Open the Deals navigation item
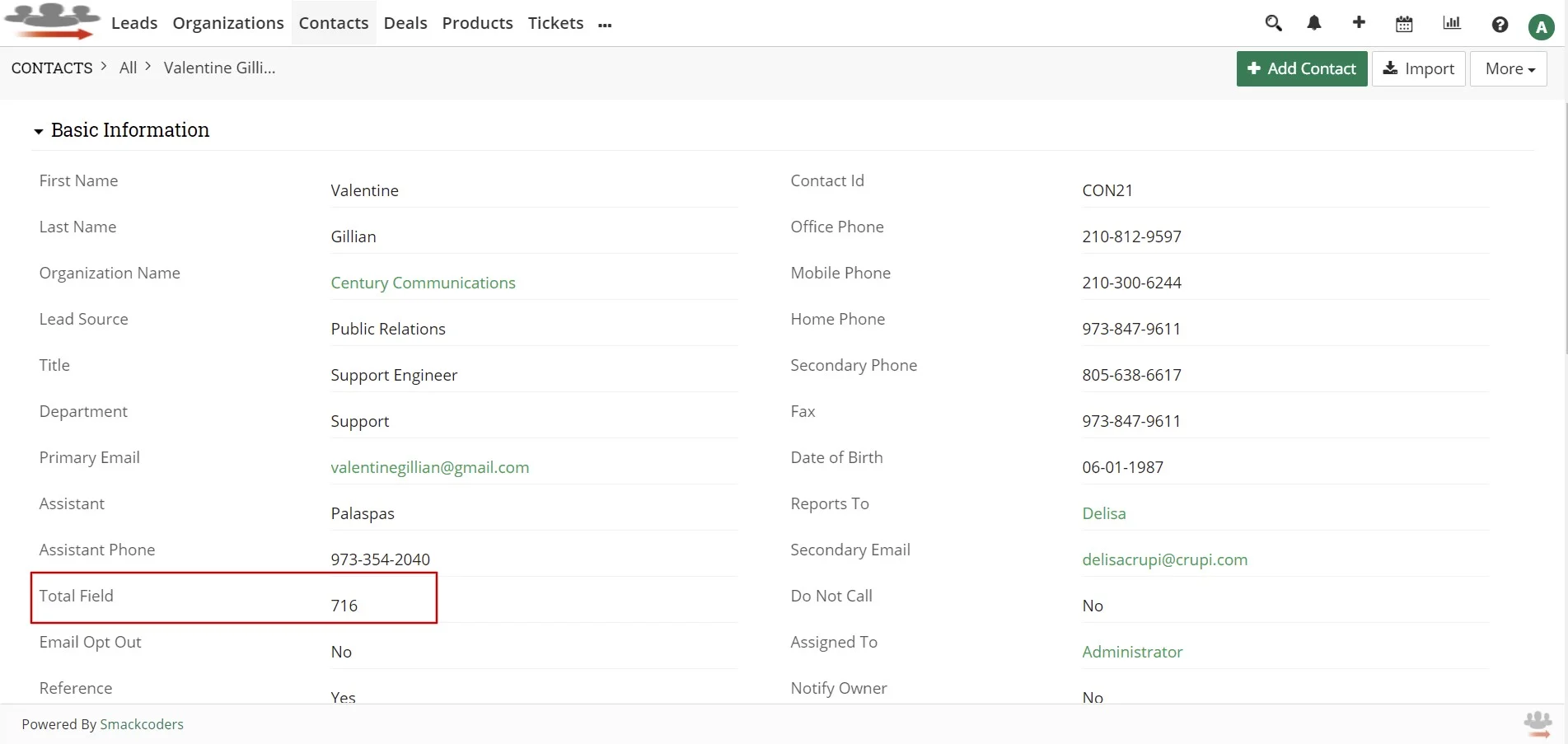Screen dimensions: 1568x744 click(405, 23)
